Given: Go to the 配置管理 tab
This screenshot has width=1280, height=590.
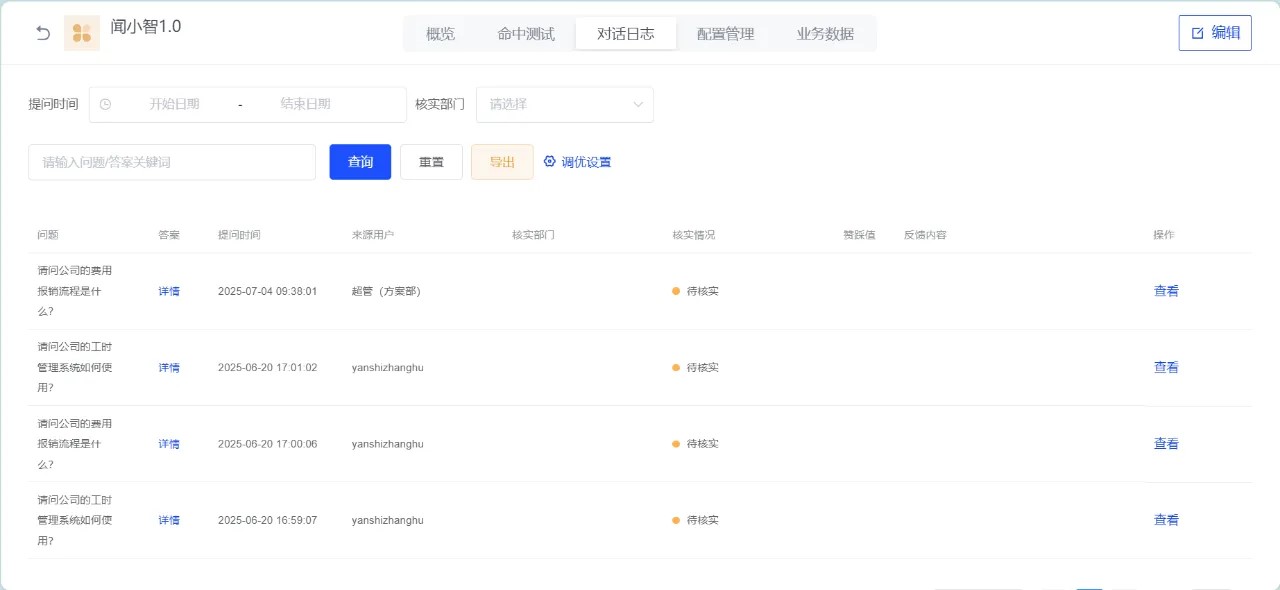Looking at the screenshot, I should [x=725, y=33].
